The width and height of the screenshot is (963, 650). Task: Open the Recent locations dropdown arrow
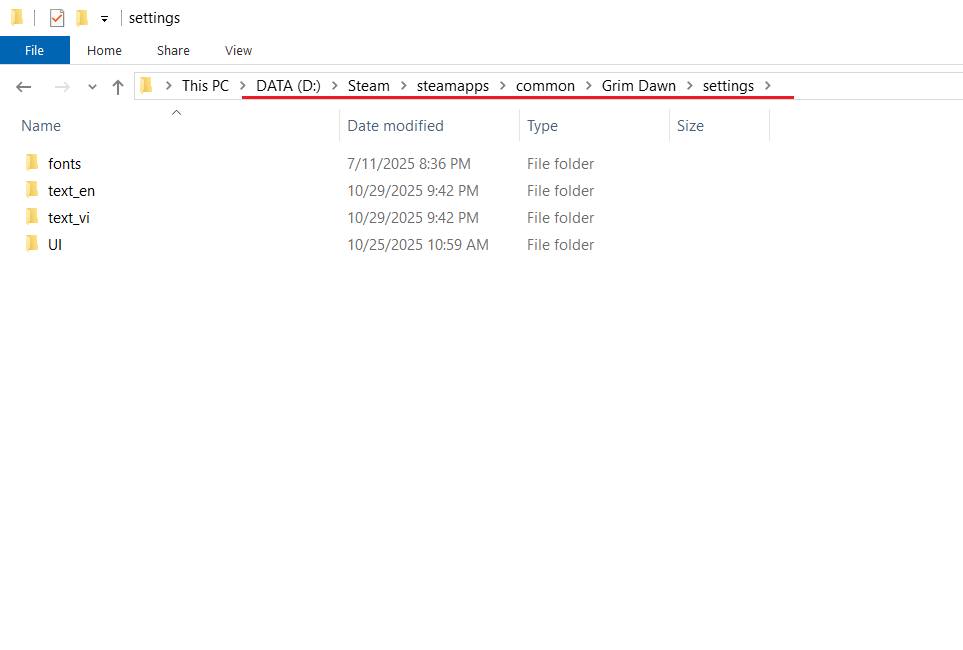[x=92, y=87]
